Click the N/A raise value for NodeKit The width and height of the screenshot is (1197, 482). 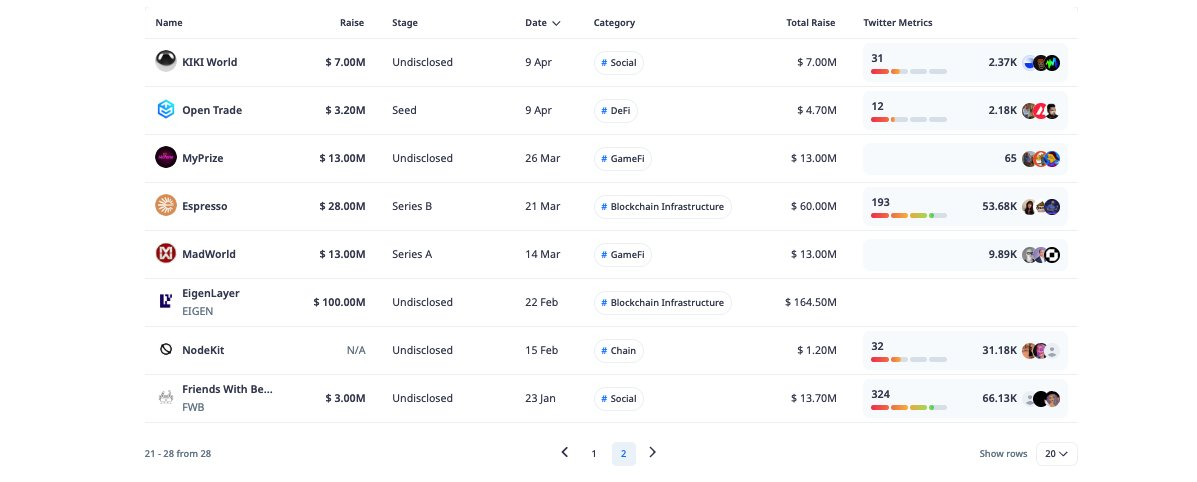tap(356, 350)
